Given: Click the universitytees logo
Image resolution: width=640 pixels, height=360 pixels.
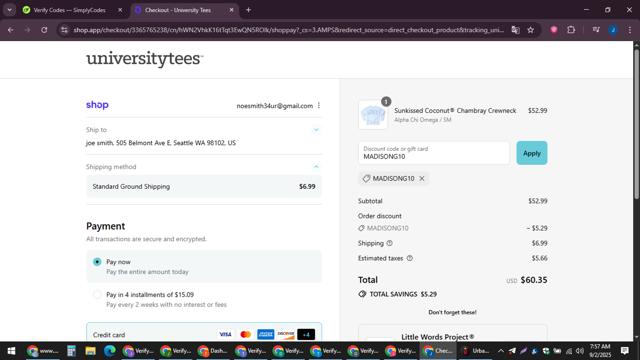Looking at the screenshot, I should [x=144, y=59].
